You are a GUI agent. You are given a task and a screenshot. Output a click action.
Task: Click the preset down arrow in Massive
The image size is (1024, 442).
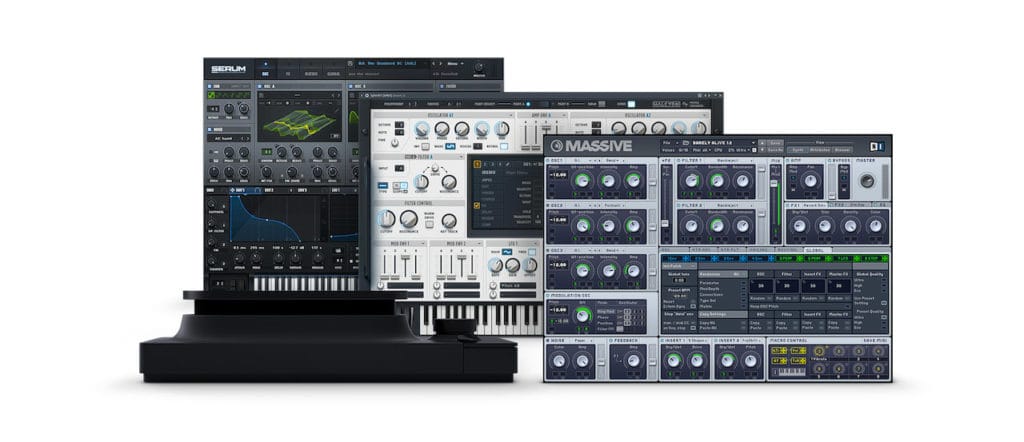(x=762, y=150)
